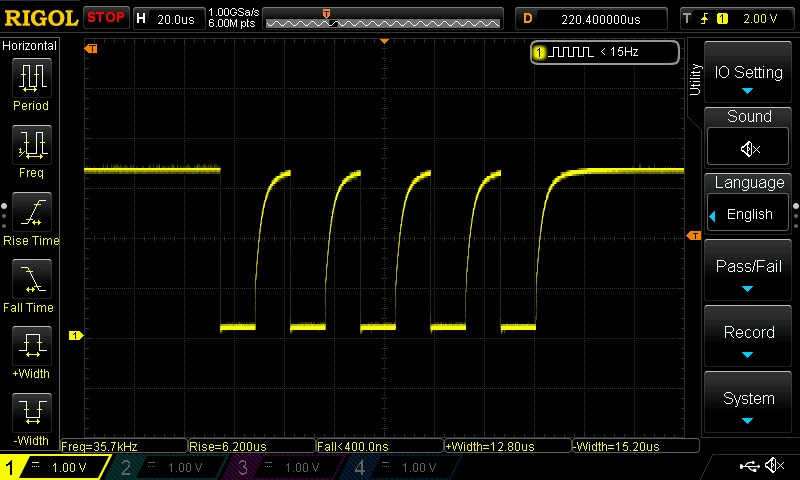Click the +Width=12.80us measurement result
This screenshot has height=480, width=800.
[508, 446]
